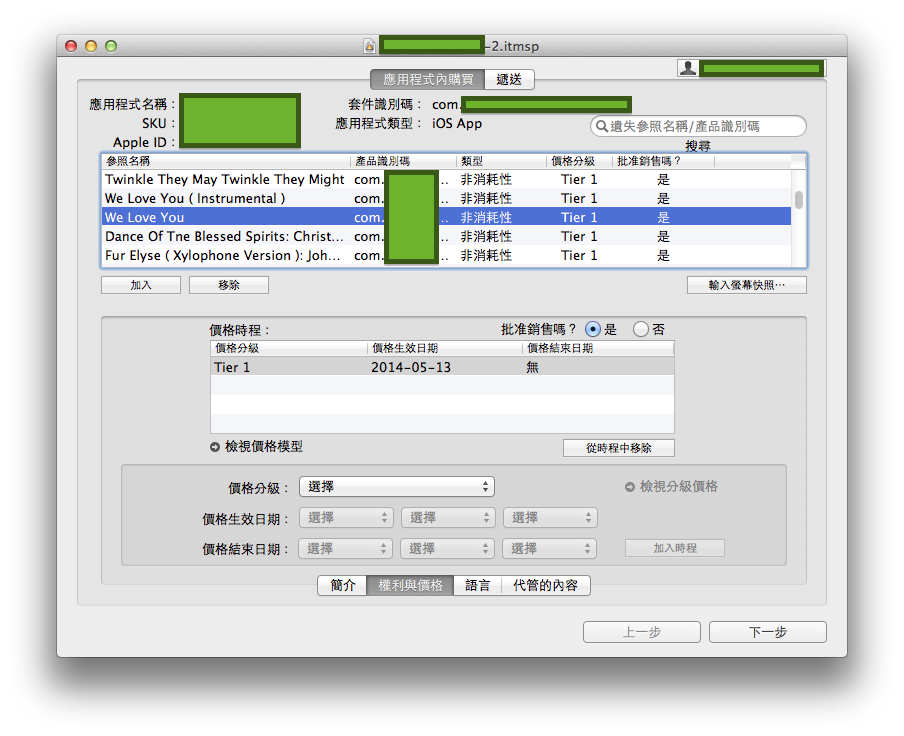
Task: Click the 移除 button below the list
Action: [229, 285]
